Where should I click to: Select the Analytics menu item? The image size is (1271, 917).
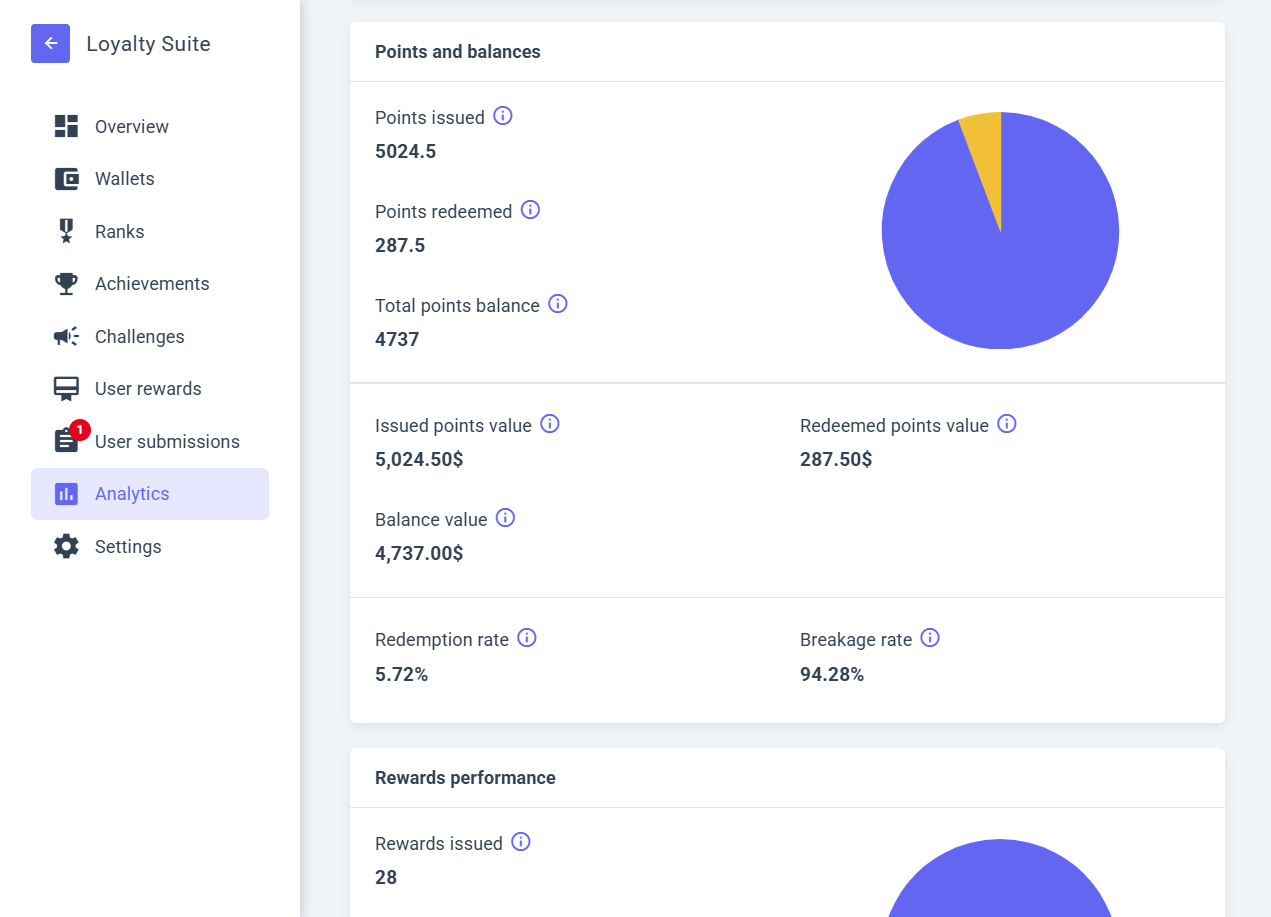150,494
